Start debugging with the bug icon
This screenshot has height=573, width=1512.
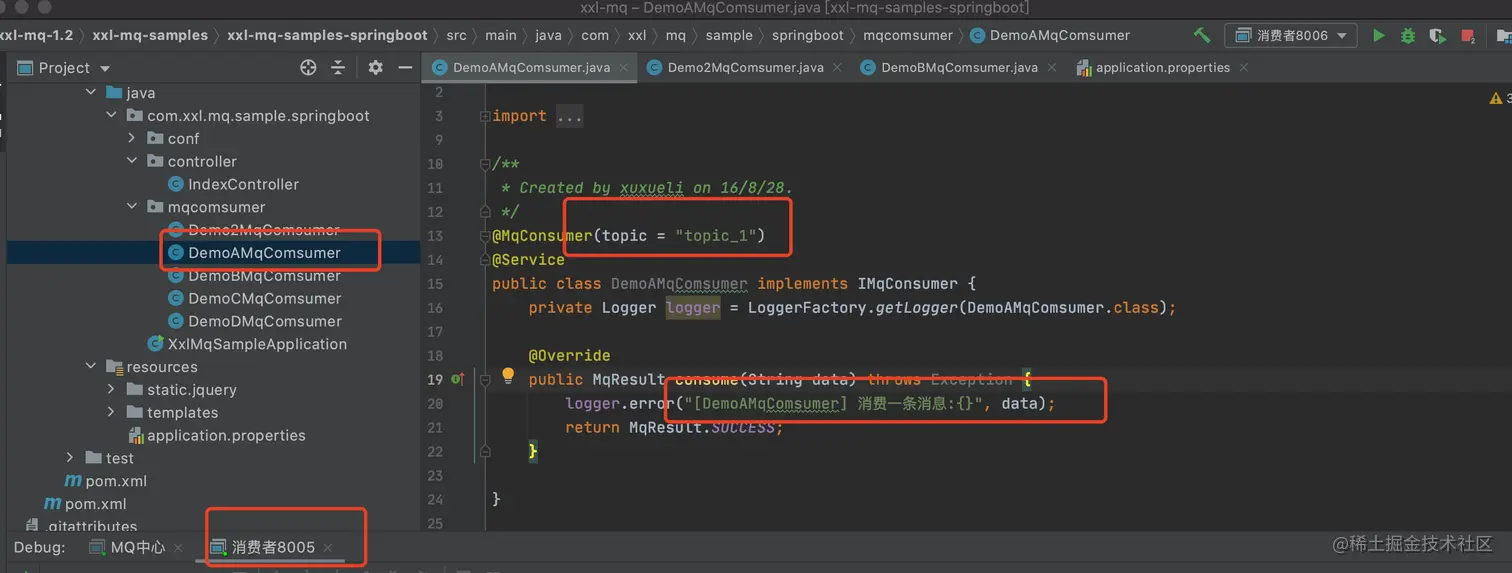click(1408, 35)
